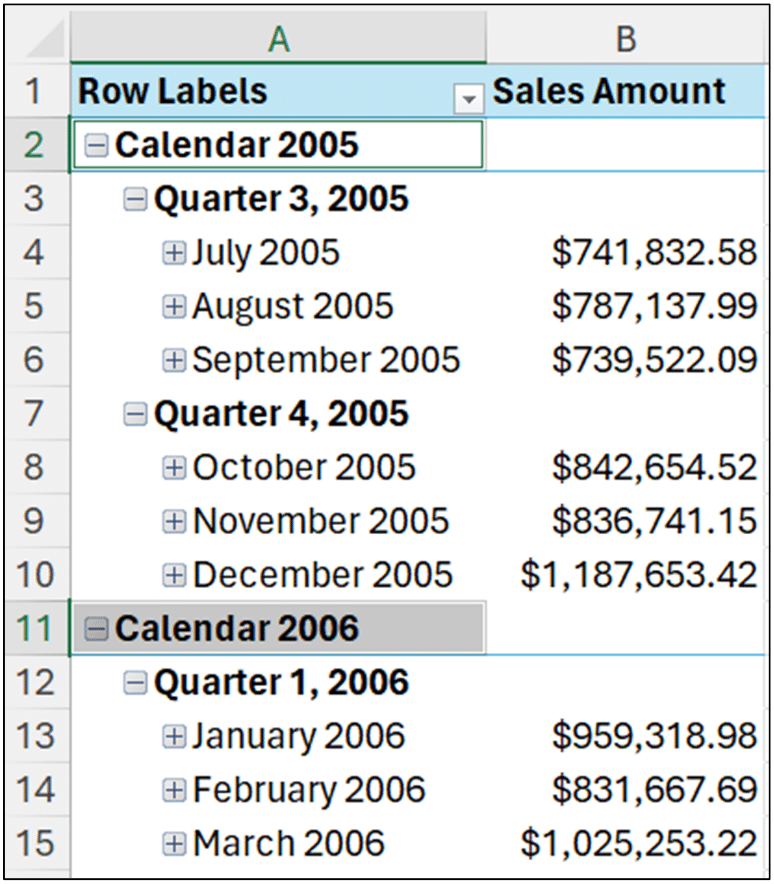Expand the September 2005 outline button

click(x=174, y=359)
